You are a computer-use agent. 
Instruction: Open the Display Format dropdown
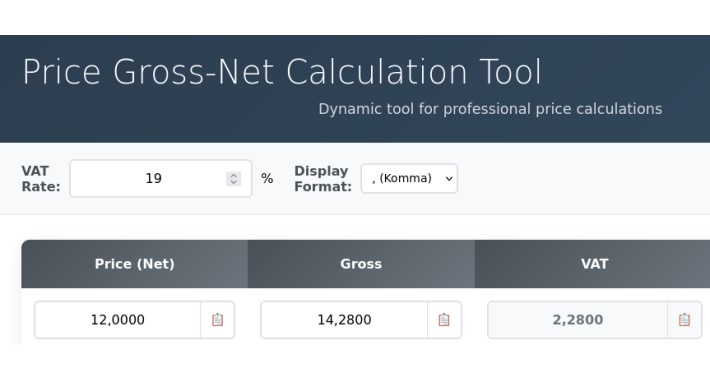click(409, 178)
